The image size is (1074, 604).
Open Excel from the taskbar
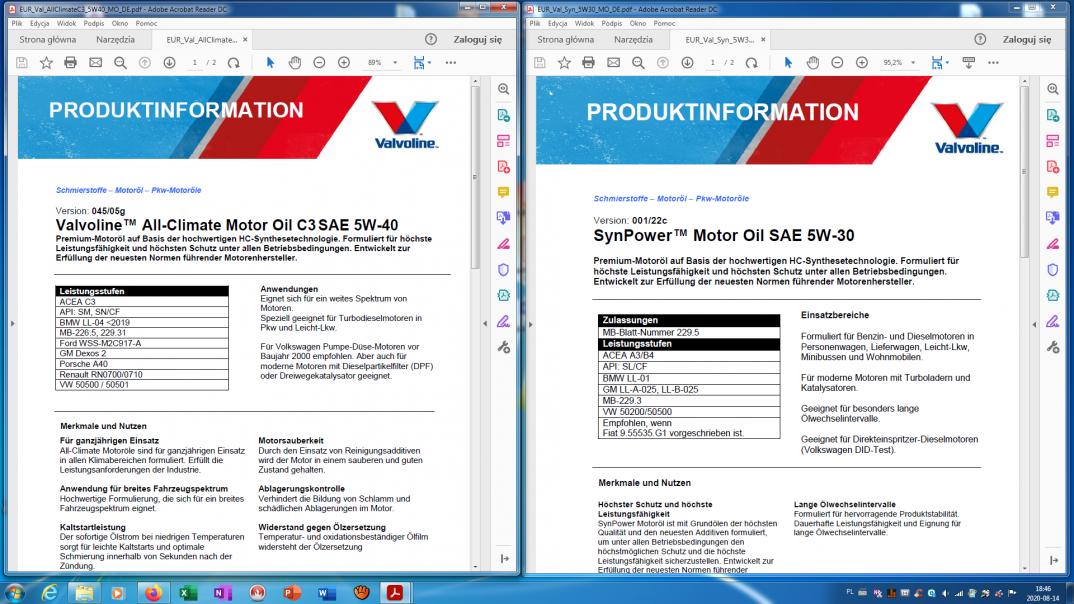[x=188, y=593]
